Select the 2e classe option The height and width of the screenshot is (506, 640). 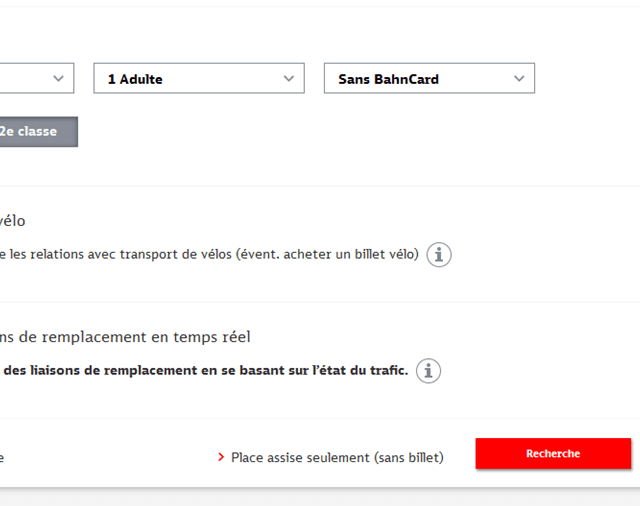coord(38,132)
